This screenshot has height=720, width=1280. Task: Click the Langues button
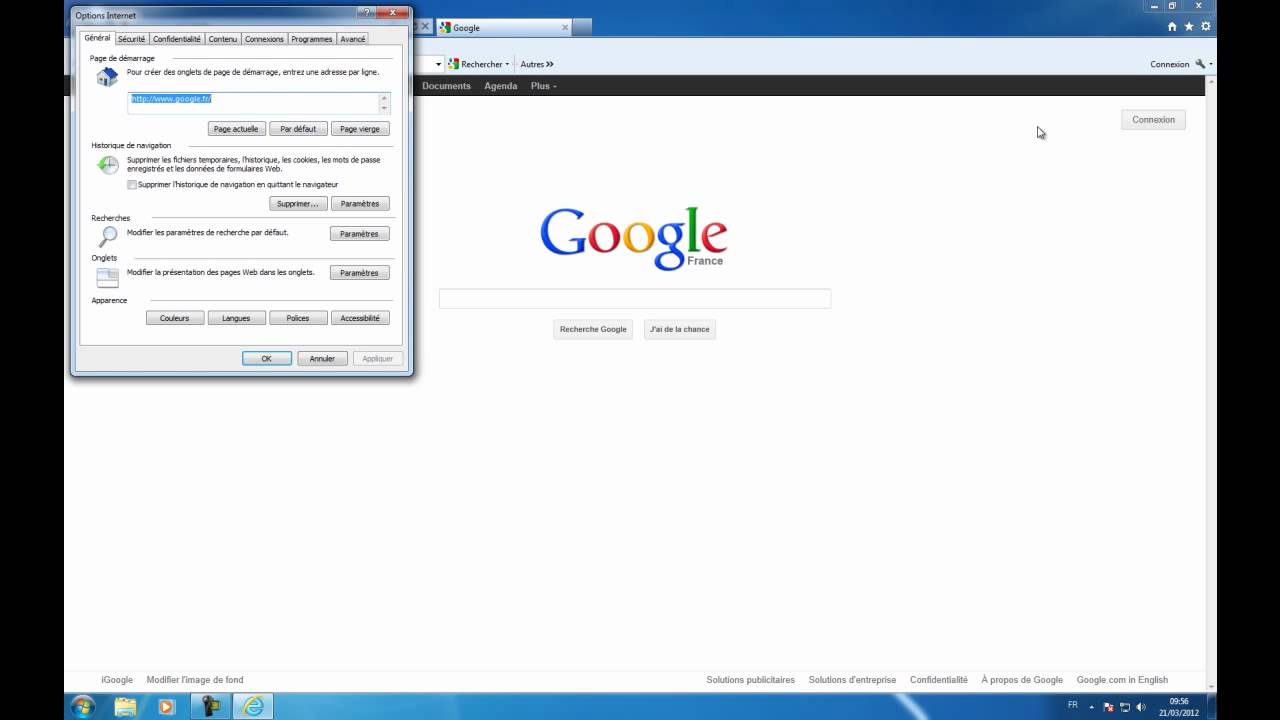coord(236,318)
